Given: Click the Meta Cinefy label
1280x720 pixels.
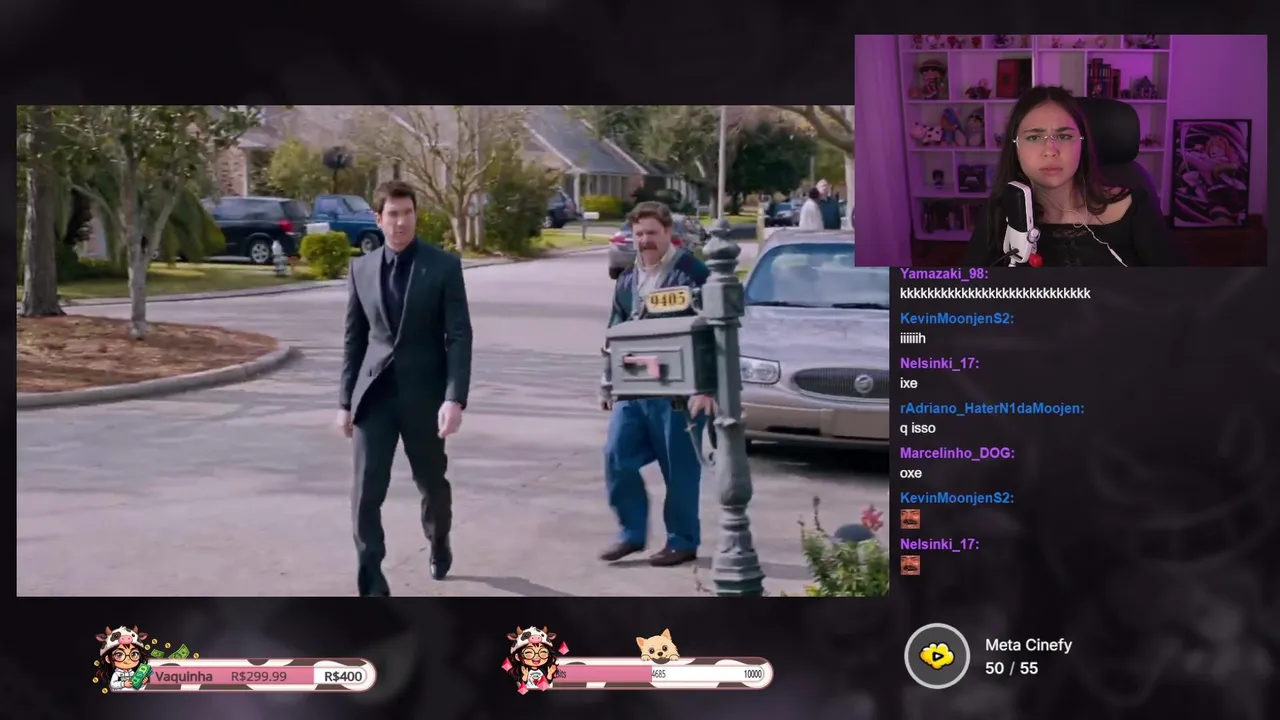Looking at the screenshot, I should coord(1028,645).
